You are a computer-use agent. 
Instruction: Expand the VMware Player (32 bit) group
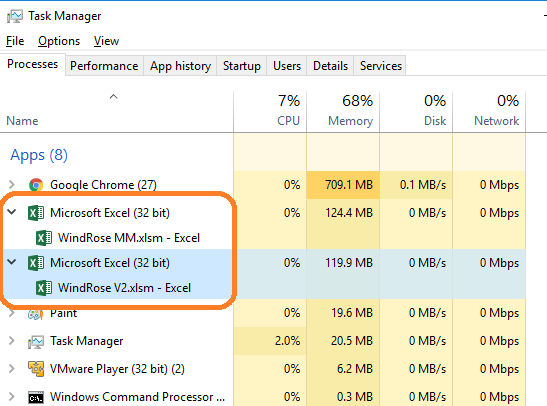click(x=12, y=369)
